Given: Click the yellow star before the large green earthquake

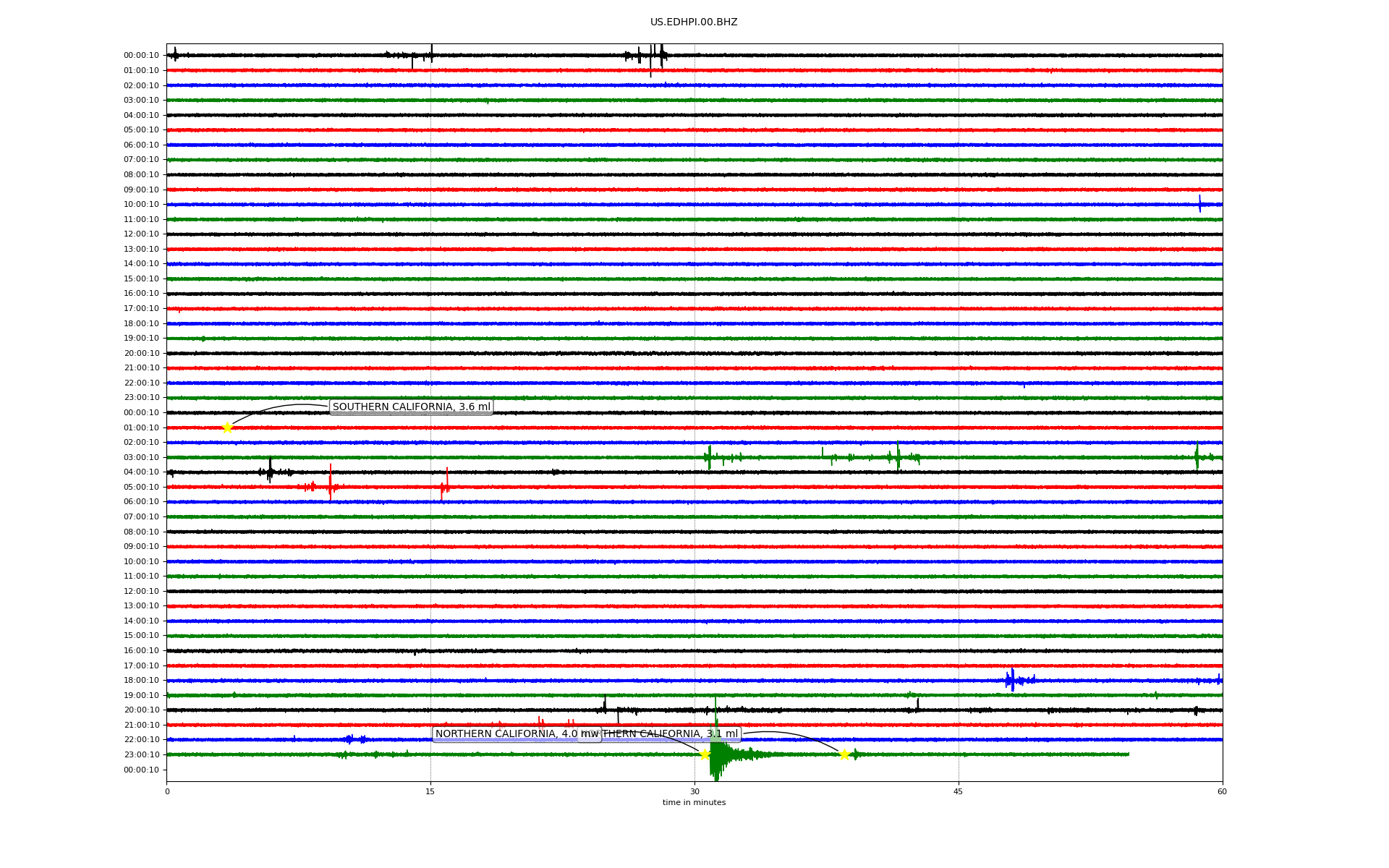Looking at the screenshot, I should click(x=705, y=754).
